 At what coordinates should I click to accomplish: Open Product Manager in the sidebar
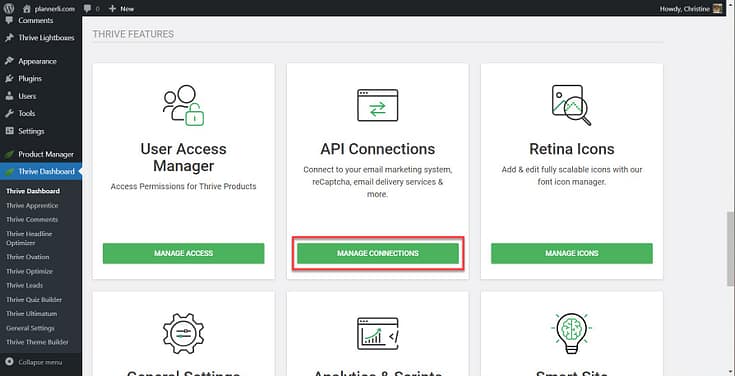click(x=46, y=154)
